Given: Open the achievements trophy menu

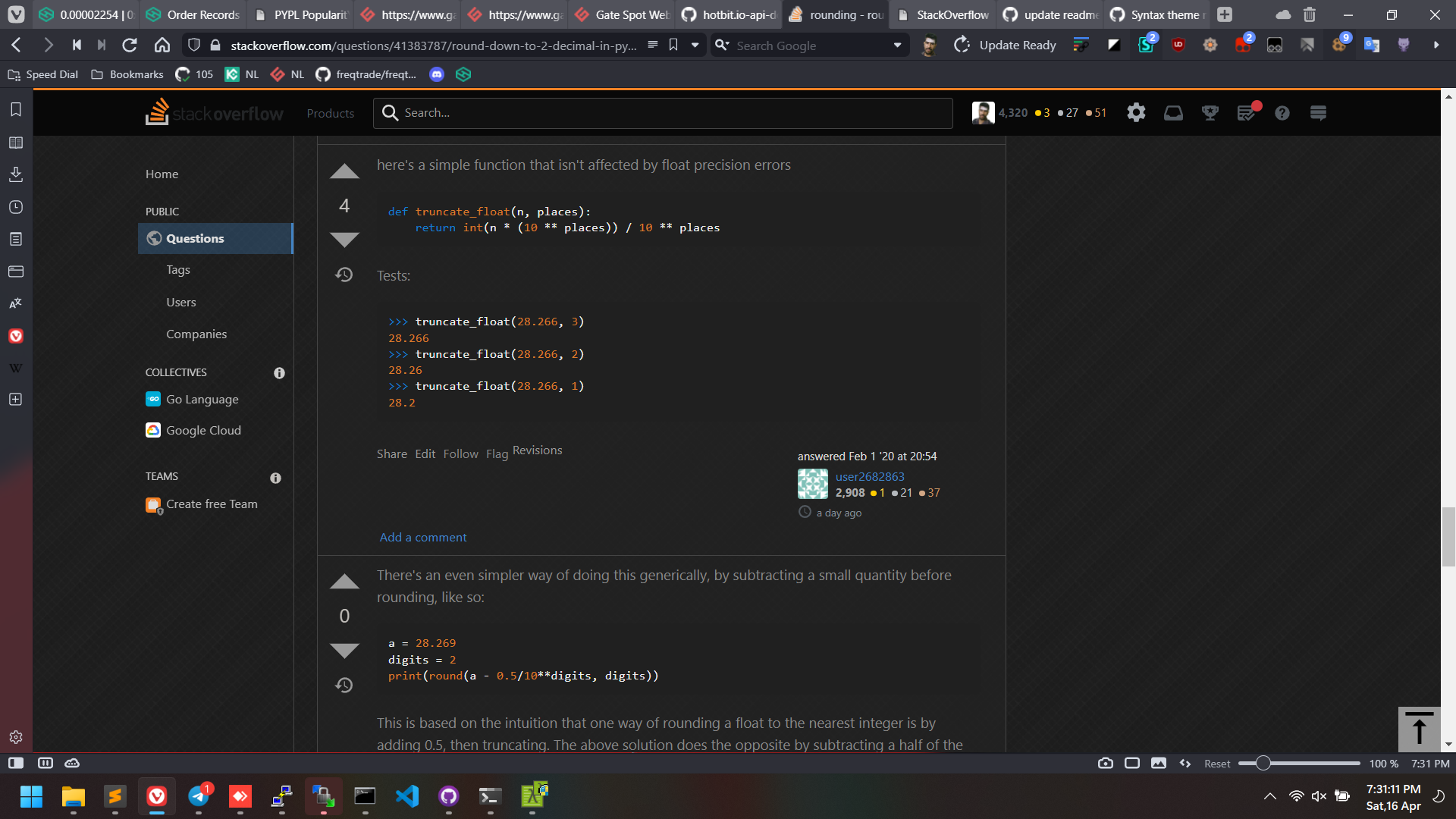Looking at the screenshot, I should (x=1210, y=112).
